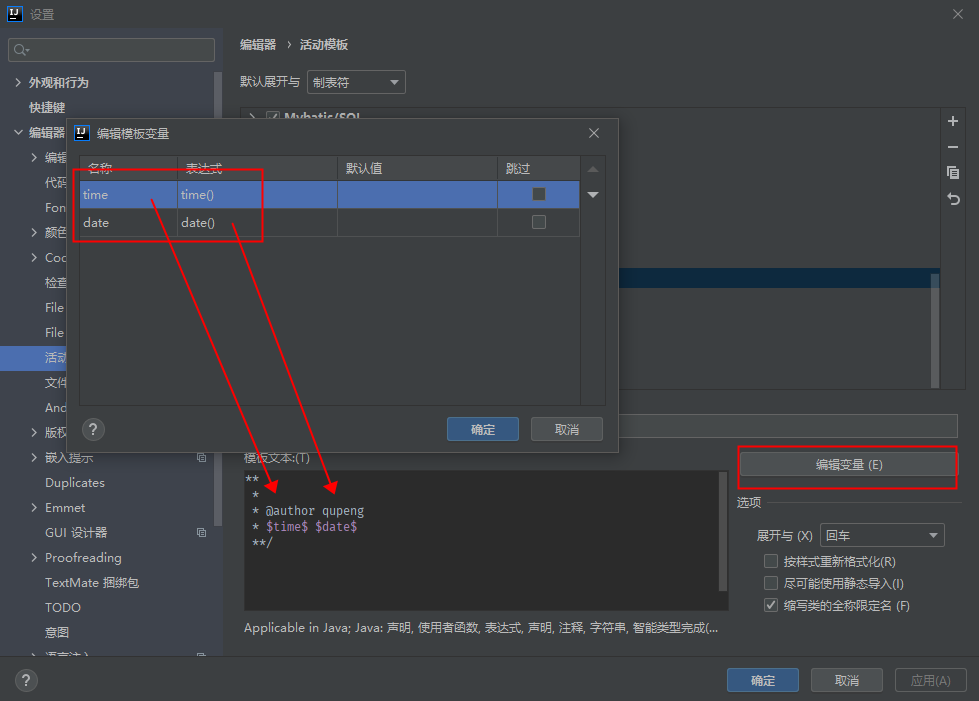Viewport: 979px width, 701px height.
Task: Expand Emmet tree node
Action: (34, 507)
